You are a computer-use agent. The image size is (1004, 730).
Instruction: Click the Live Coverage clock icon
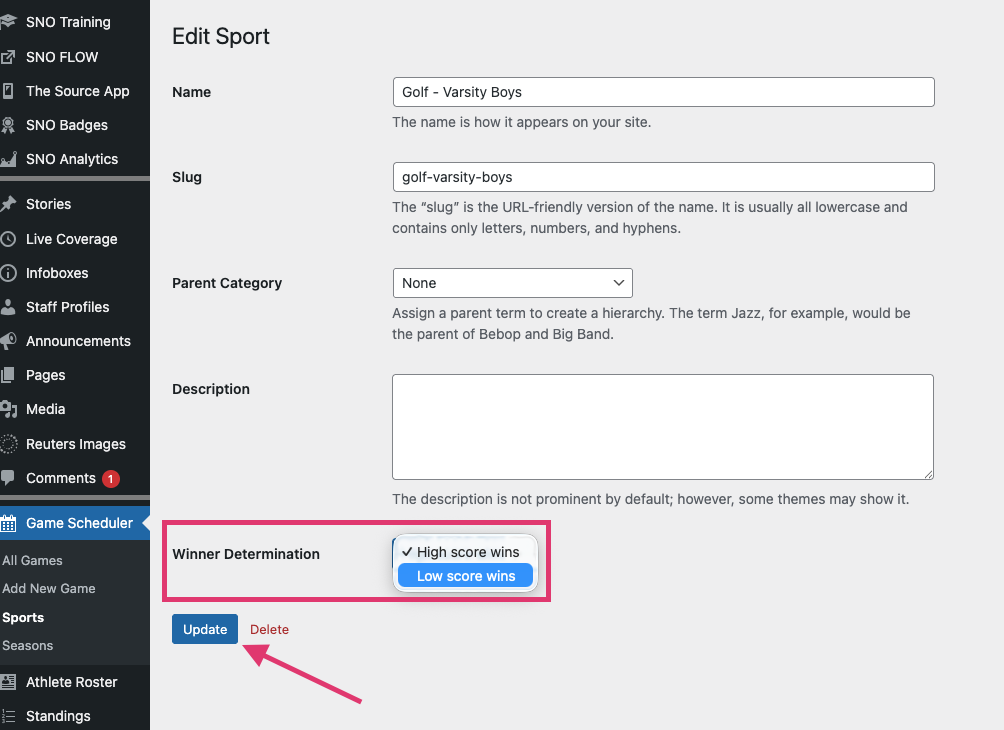coord(8,239)
